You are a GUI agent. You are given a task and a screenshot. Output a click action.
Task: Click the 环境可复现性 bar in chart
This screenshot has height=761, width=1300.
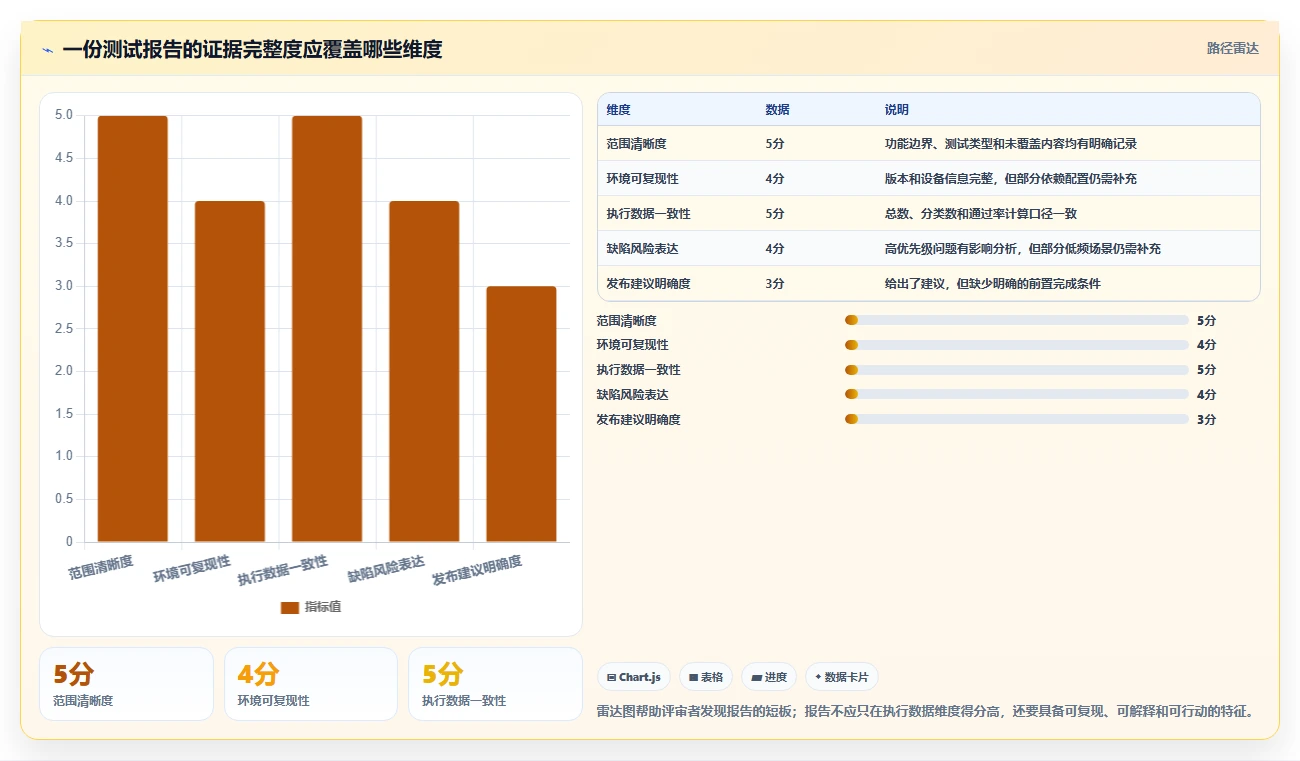click(x=230, y=372)
